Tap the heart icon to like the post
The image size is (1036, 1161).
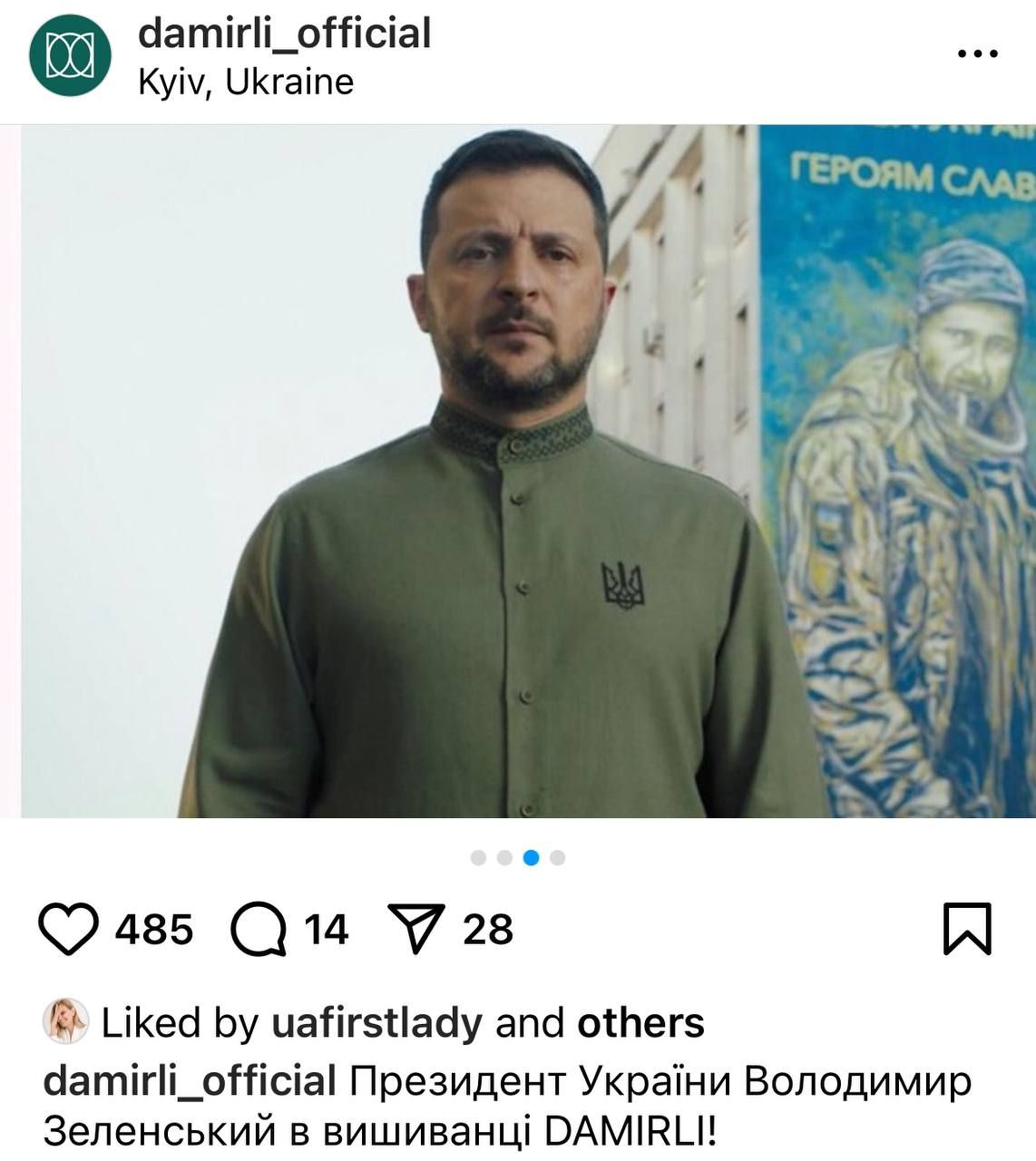point(68,930)
